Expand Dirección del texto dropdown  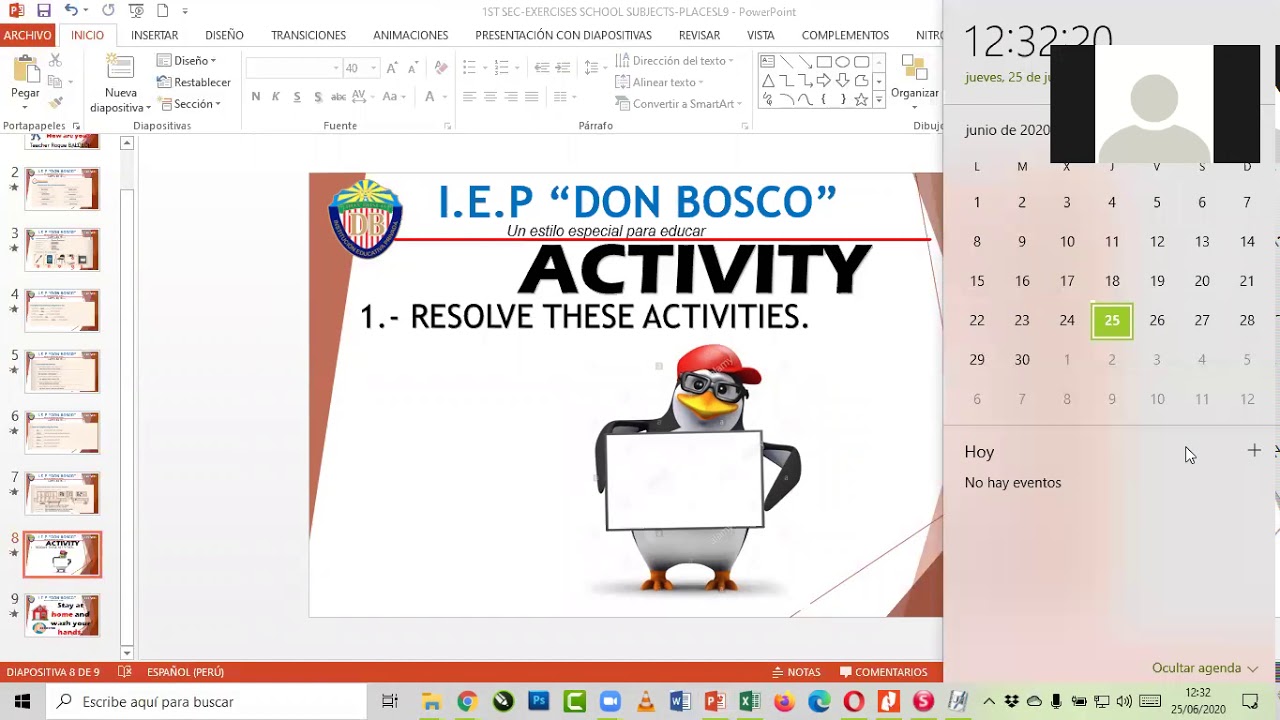coord(674,61)
